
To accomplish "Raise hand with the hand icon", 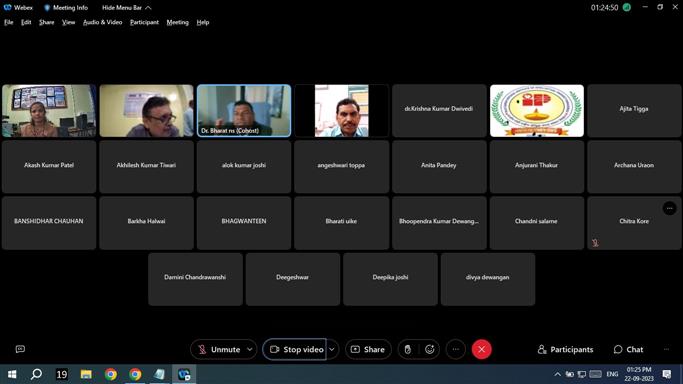I will tap(408, 349).
